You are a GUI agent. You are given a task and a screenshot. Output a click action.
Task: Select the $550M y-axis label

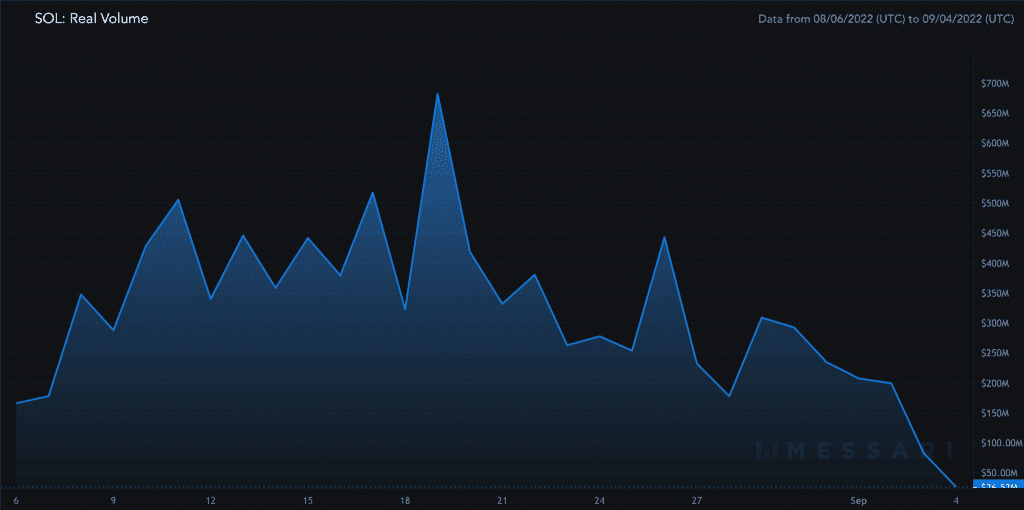coord(996,173)
